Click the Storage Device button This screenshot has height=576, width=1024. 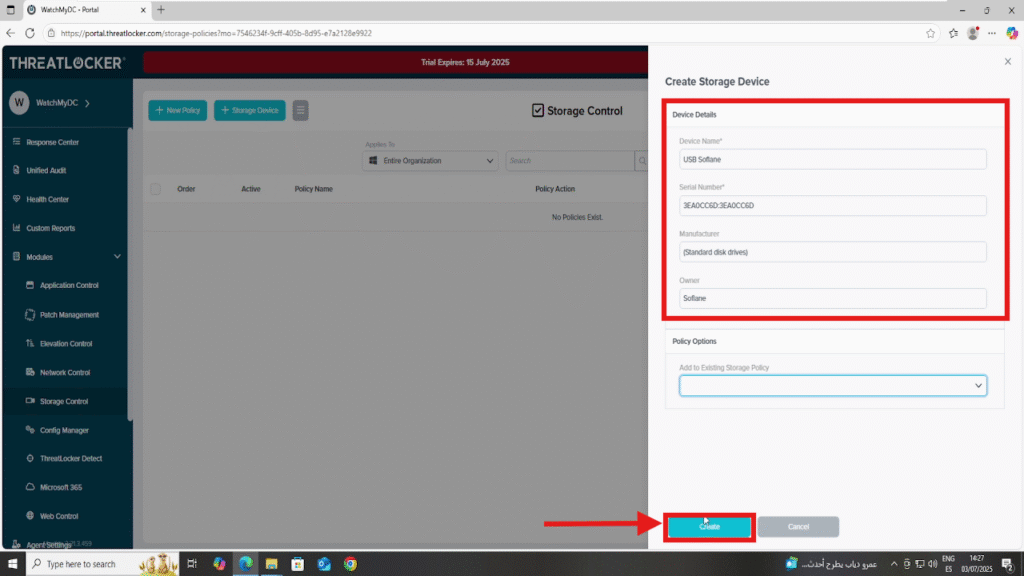(x=249, y=110)
